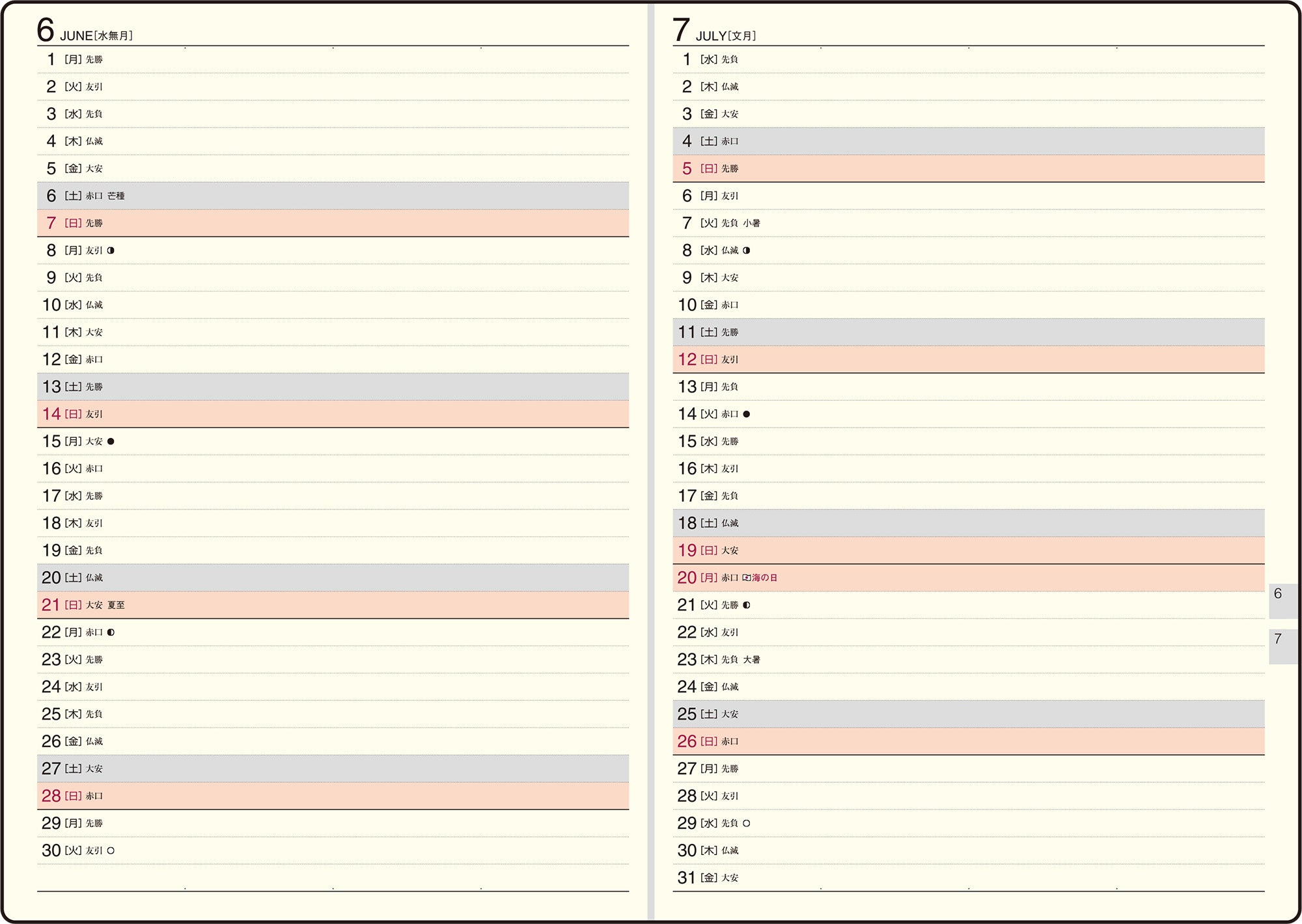The height and width of the screenshot is (924, 1302).
Task: Click the flag icon beside 海の日
Action: [x=747, y=578]
